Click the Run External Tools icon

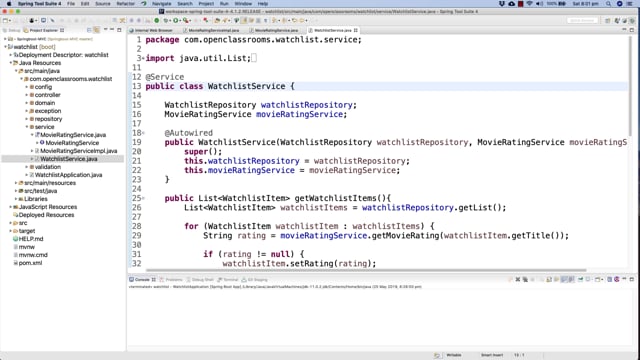pyautogui.click(x=187, y=20)
